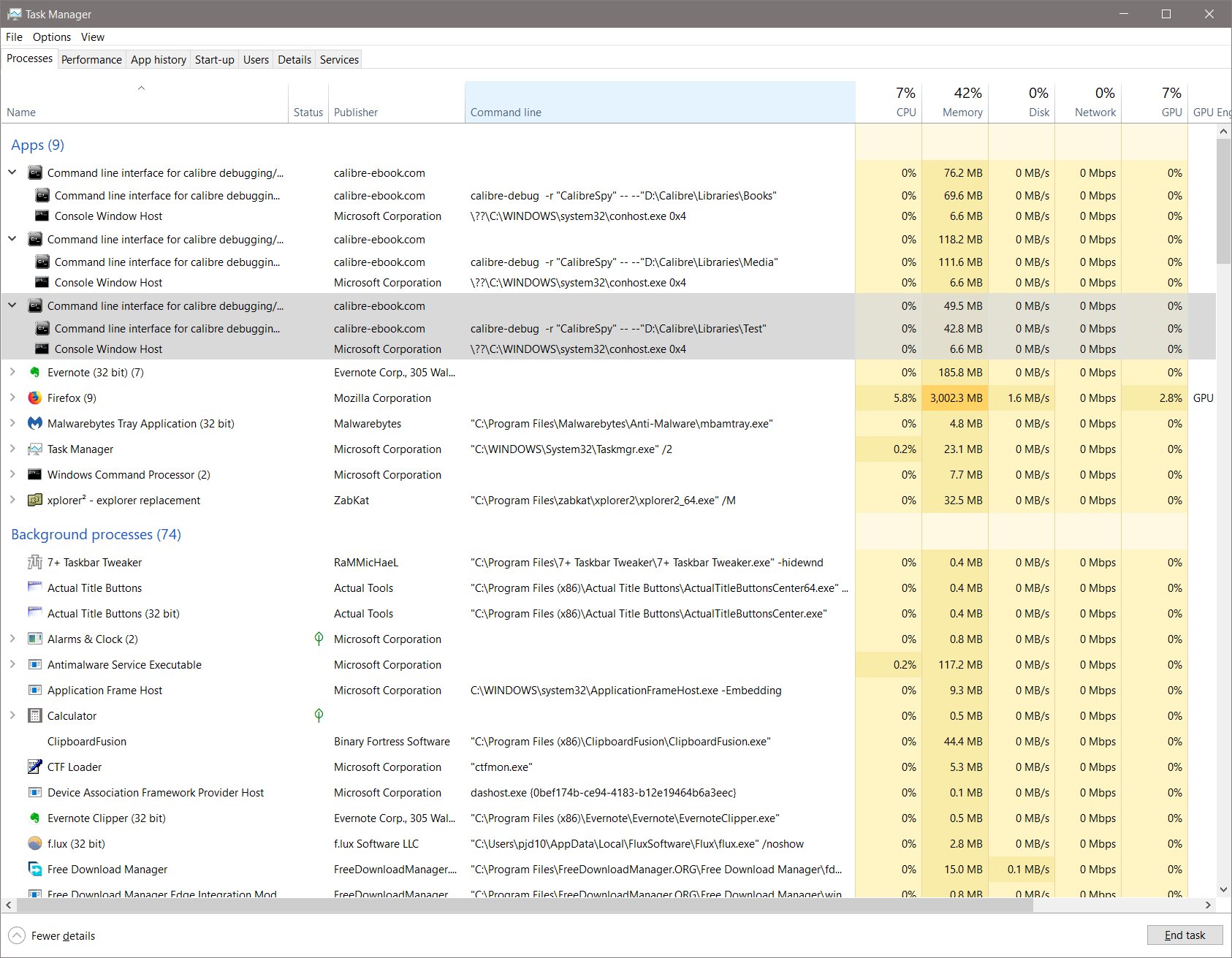
Task: Click the Evernote (32 bit) elephant icon
Action: tap(34, 373)
